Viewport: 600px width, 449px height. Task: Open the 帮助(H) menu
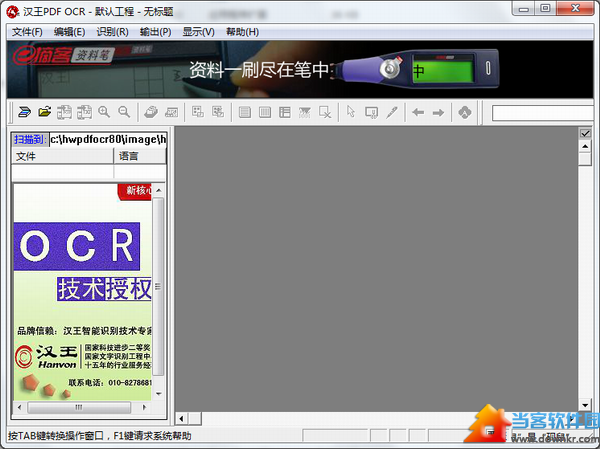[242, 32]
